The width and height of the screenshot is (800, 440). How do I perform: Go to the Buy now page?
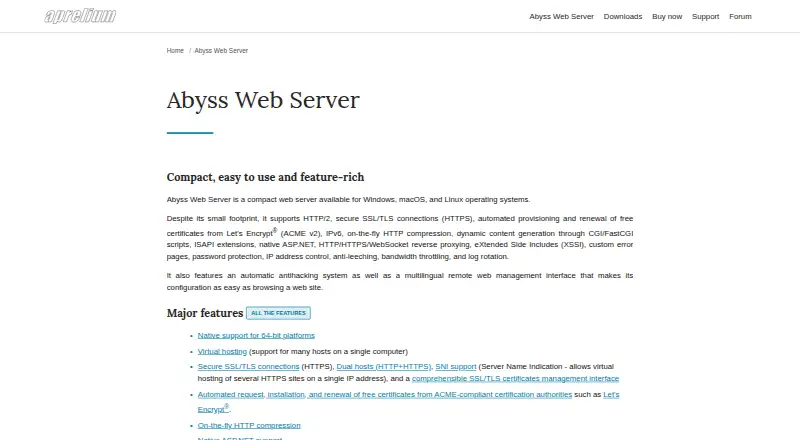(667, 16)
